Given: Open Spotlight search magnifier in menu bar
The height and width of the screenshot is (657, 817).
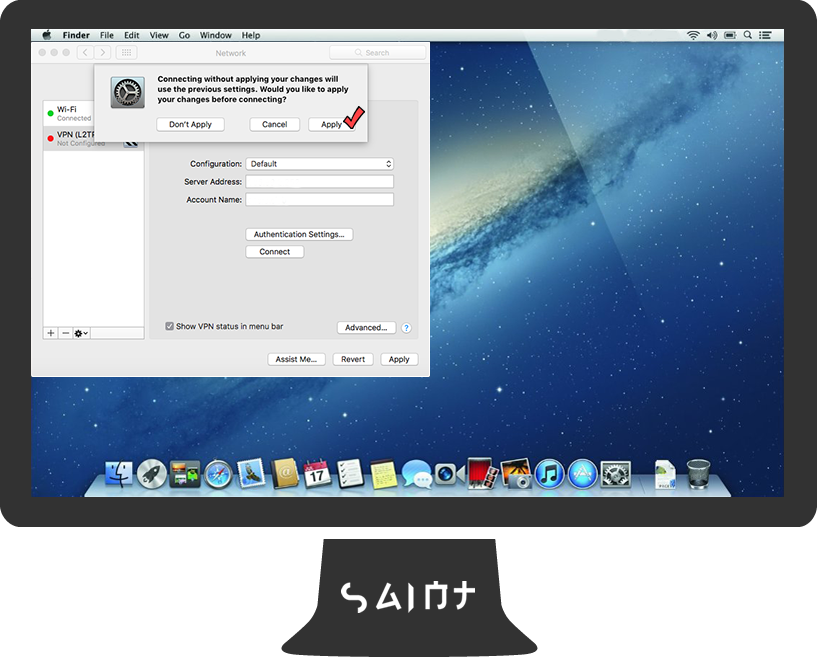Looking at the screenshot, I should tap(747, 35).
